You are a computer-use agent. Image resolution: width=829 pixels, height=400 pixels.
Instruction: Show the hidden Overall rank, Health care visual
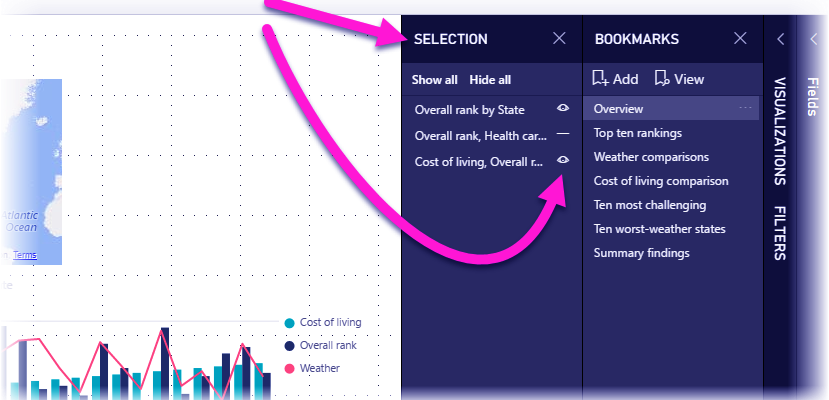[x=563, y=134]
